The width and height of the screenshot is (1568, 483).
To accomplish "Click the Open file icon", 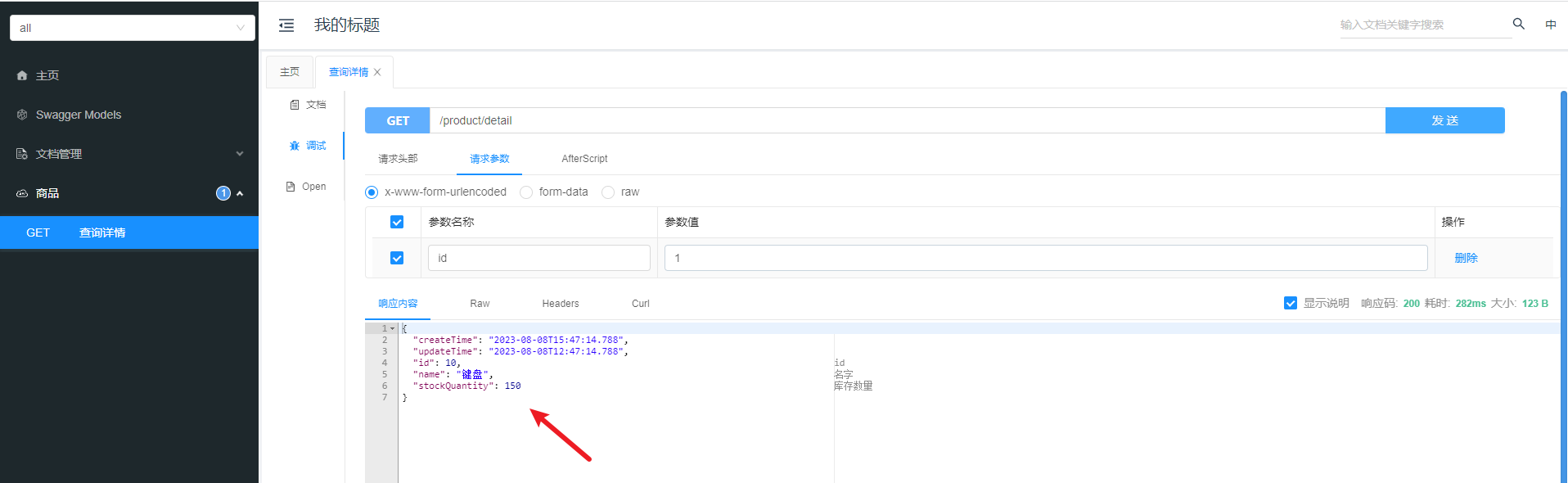I will pyautogui.click(x=291, y=187).
